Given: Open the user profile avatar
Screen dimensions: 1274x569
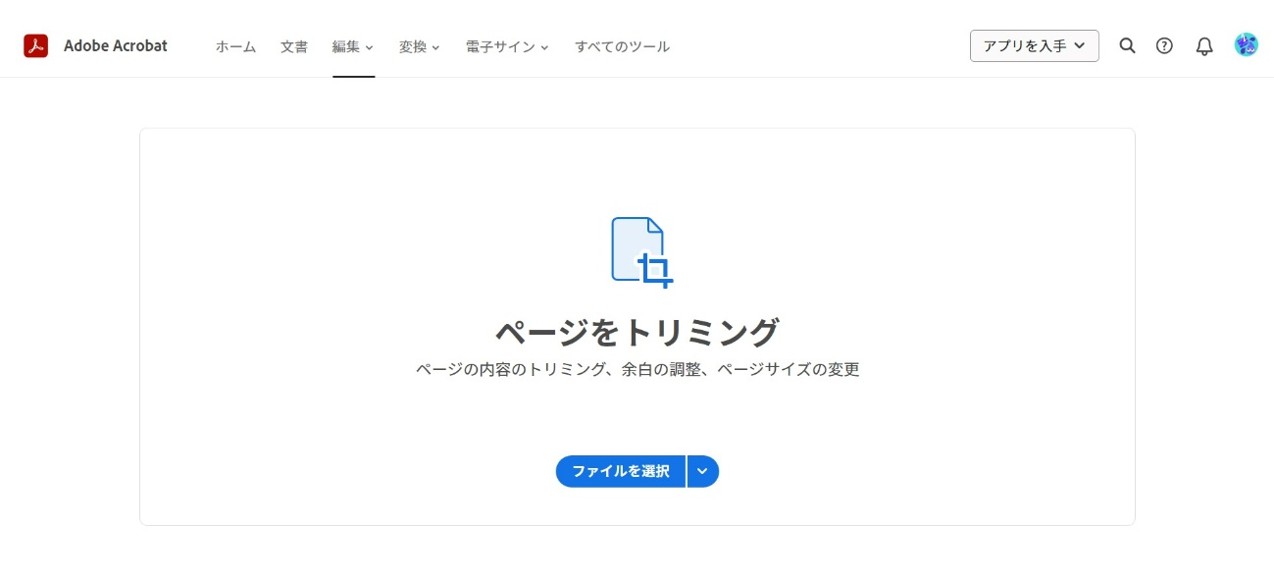Looking at the screenshot, I should coord(1246,45).
